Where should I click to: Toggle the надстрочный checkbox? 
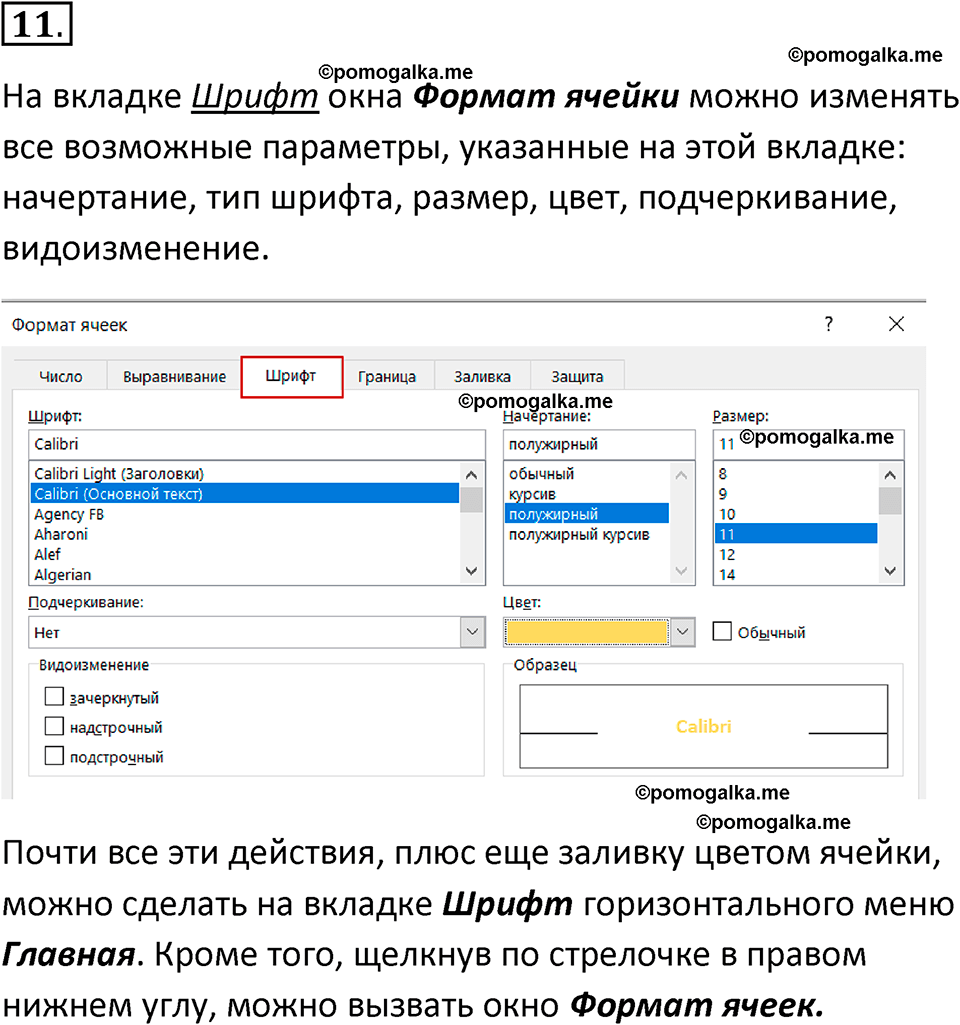(x=54, y=726)
